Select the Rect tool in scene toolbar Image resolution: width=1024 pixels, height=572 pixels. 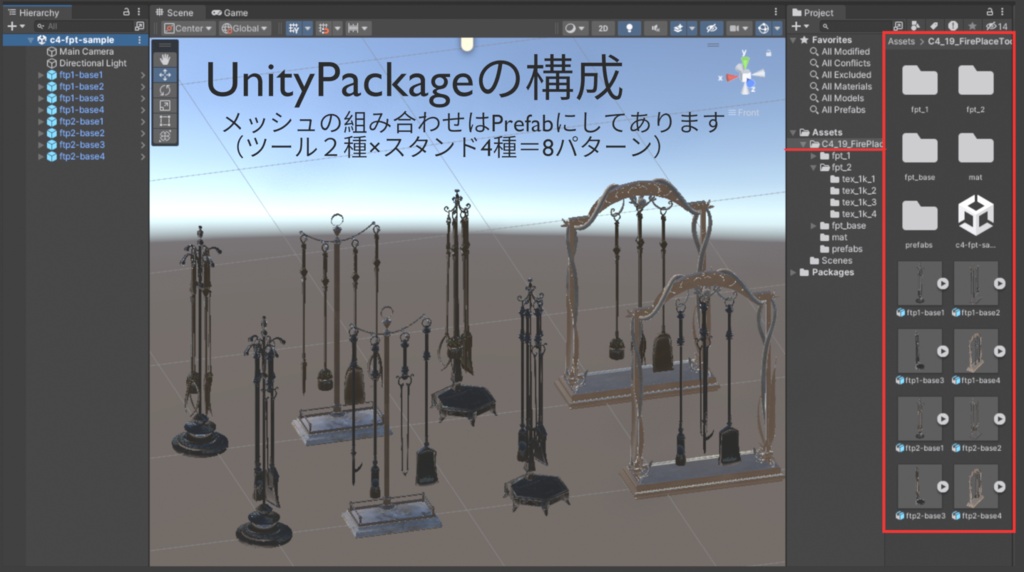(x=165, y=121)
